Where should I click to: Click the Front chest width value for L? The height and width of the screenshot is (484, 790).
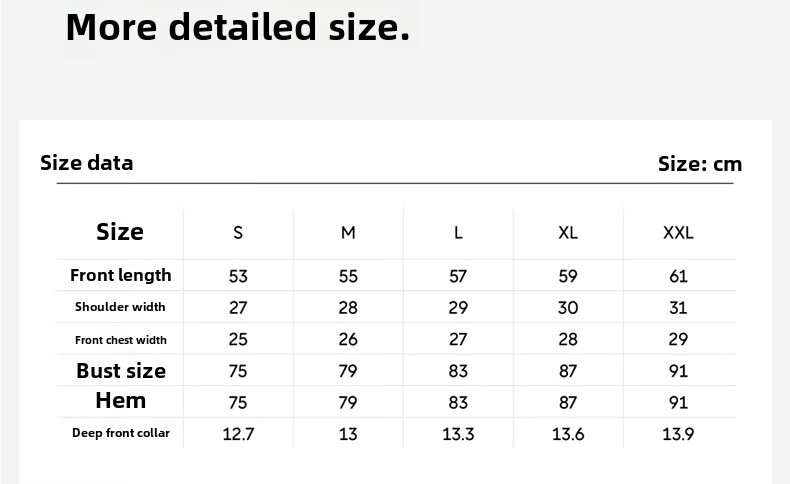click(458, 340)
